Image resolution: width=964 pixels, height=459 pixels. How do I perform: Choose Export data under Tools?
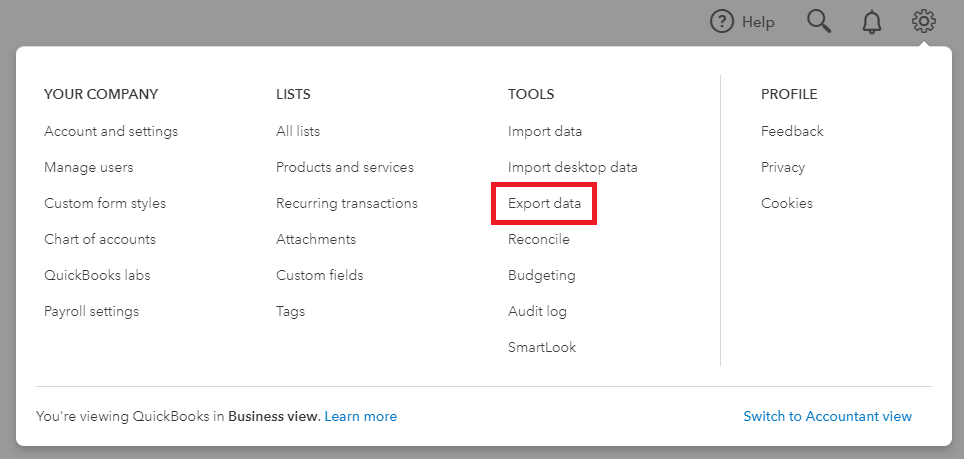click(x=544, y=203)
